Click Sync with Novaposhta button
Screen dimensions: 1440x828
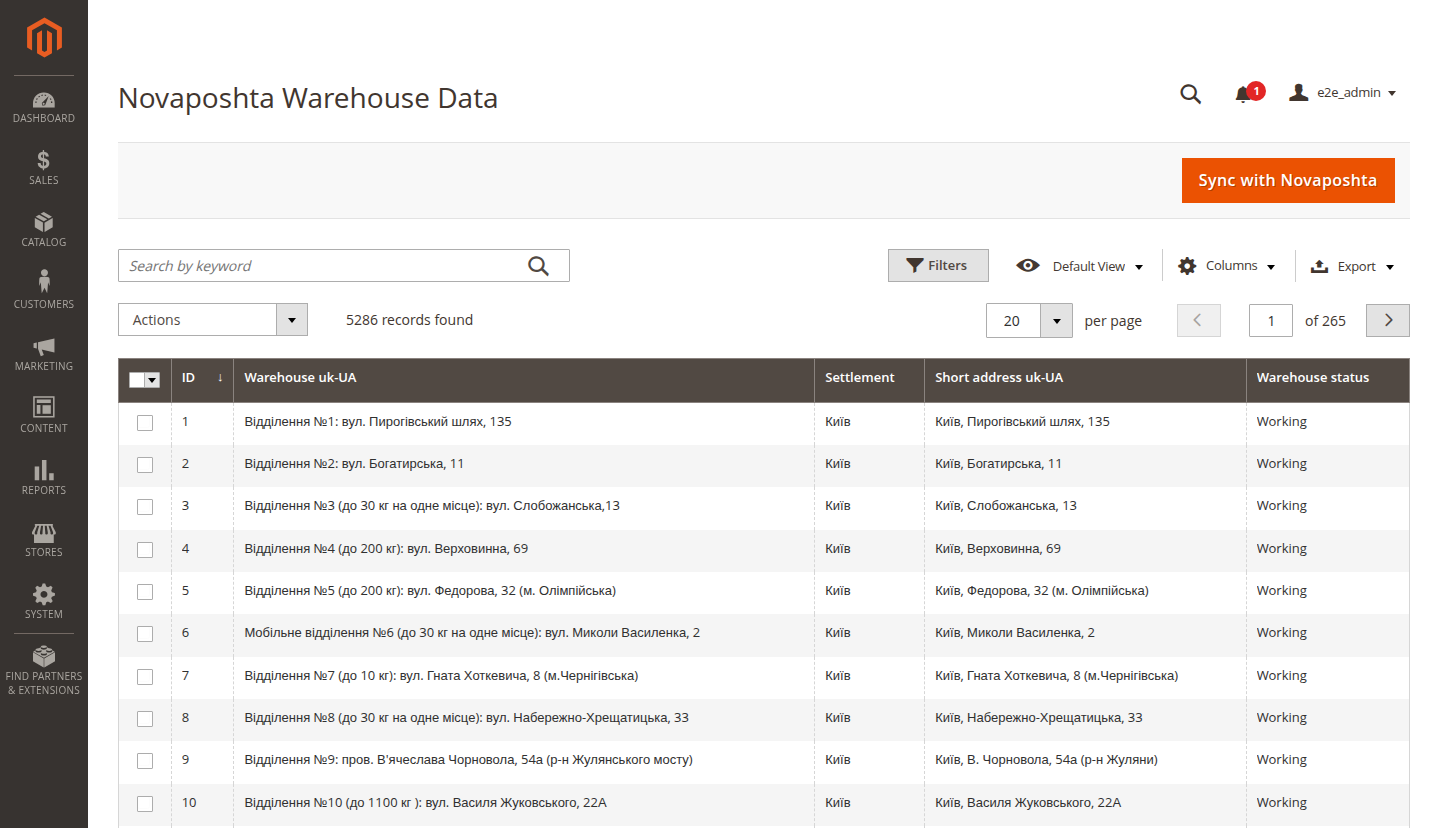[x=1288, y=181]
